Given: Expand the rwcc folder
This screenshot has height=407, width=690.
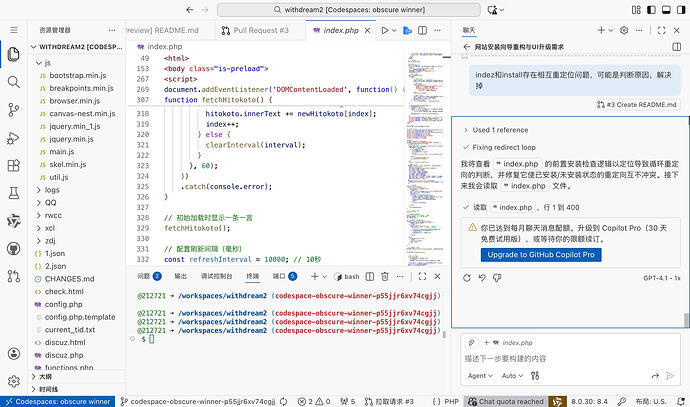Looking at the screenshot, I should pyautogui.click(x=39, y=216).
